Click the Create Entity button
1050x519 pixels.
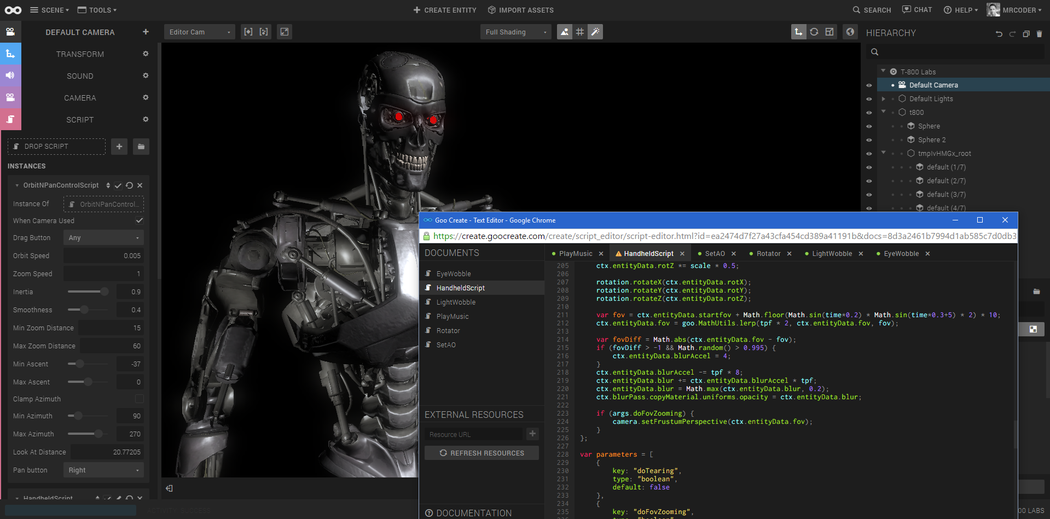point(445,10)
